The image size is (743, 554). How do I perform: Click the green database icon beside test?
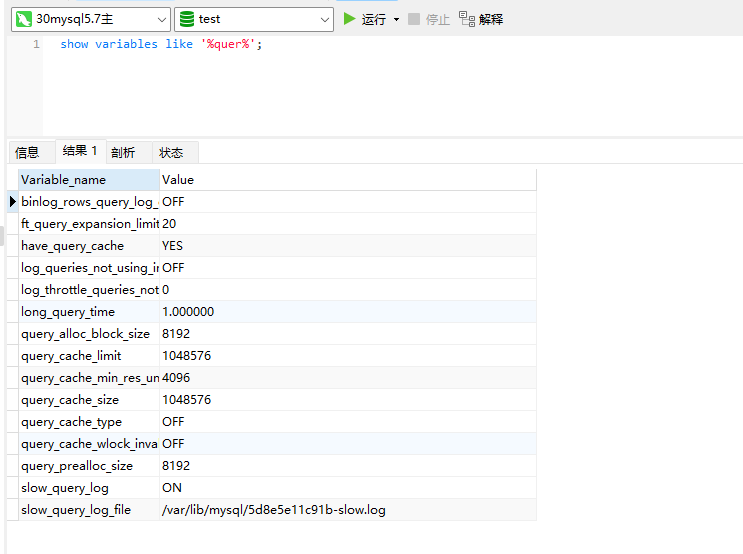click(187, 19)
